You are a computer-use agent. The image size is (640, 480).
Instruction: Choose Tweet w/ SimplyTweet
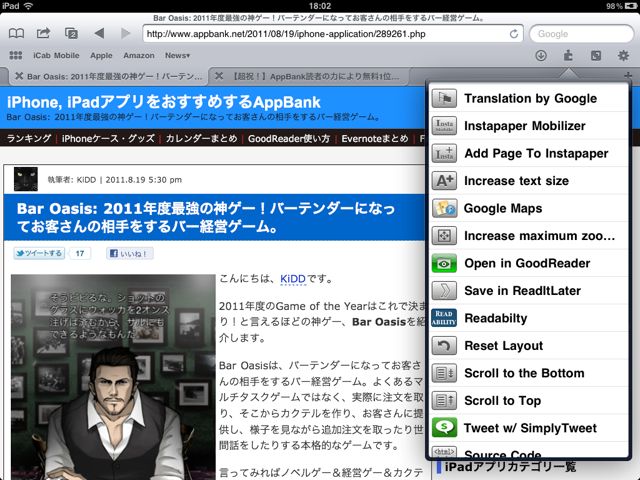[529, 428]
